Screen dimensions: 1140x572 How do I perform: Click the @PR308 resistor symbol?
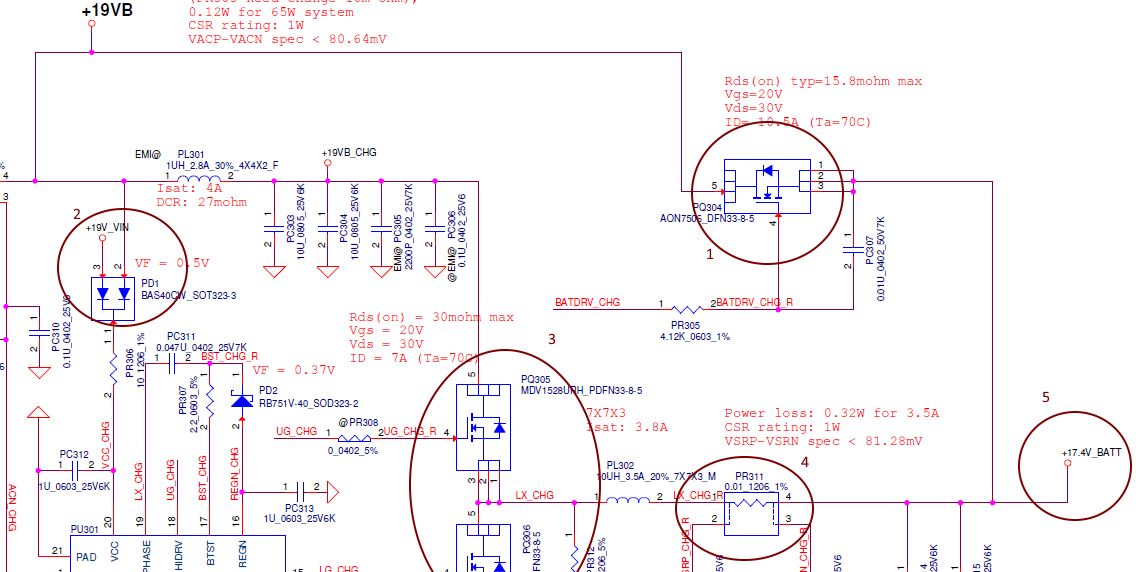pyautogui.click(x=354, y=438)
